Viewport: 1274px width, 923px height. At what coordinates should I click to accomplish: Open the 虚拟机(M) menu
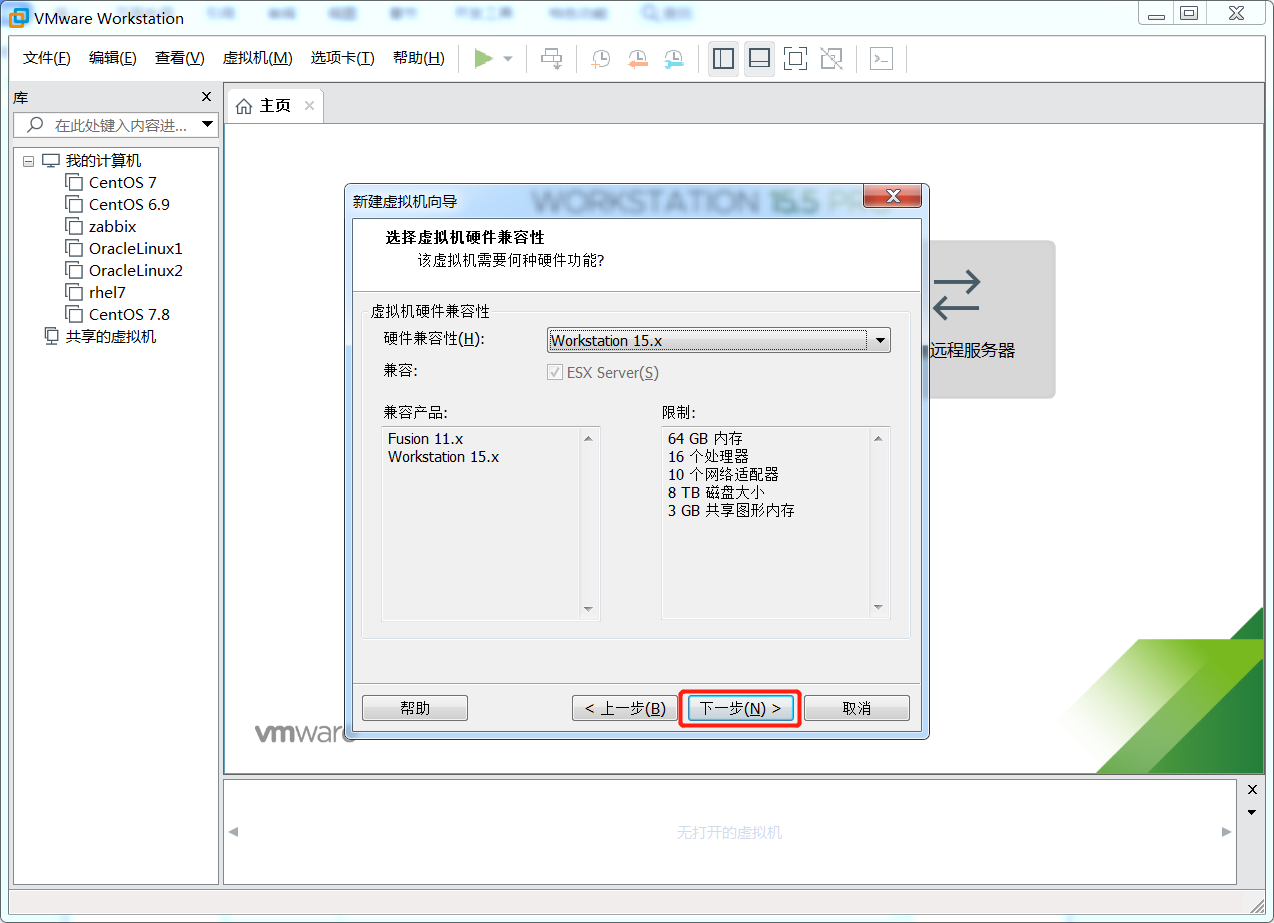257,58
